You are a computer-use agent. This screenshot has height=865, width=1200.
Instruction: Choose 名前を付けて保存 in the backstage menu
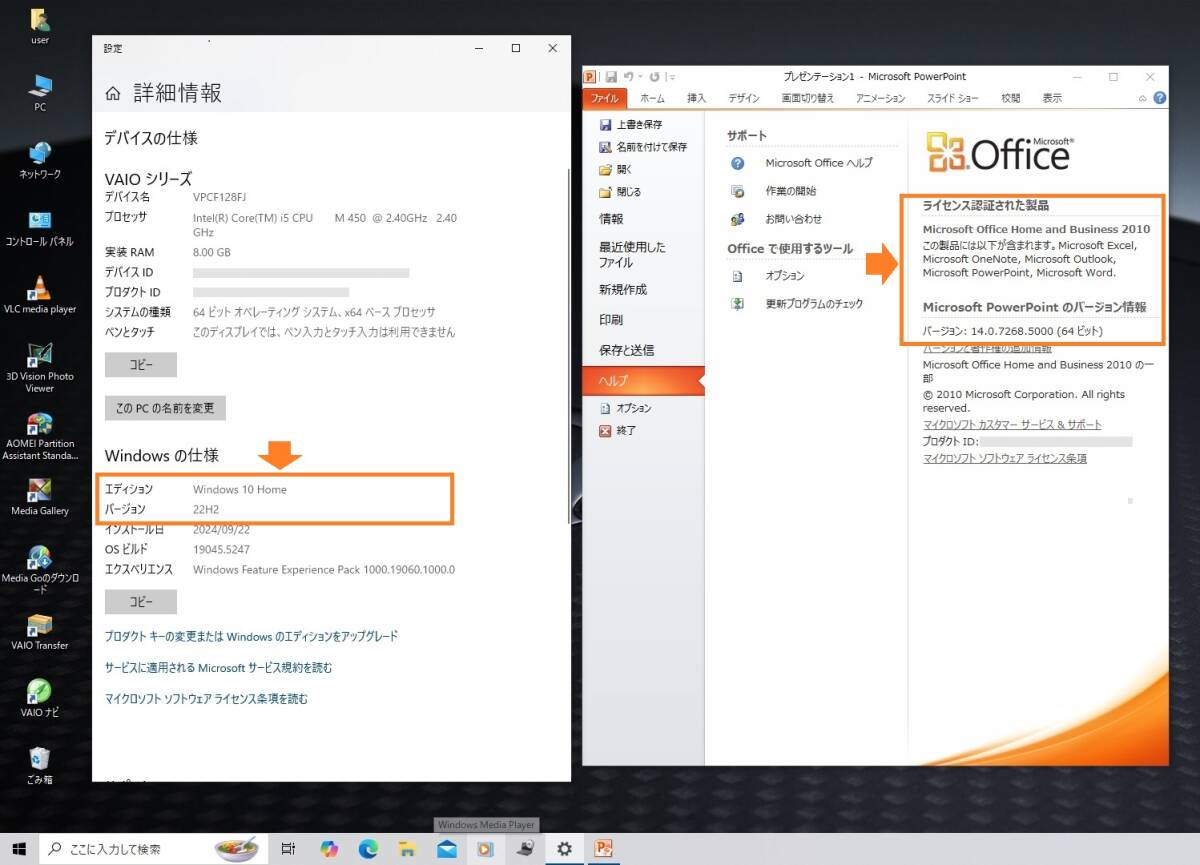[643, 147]
